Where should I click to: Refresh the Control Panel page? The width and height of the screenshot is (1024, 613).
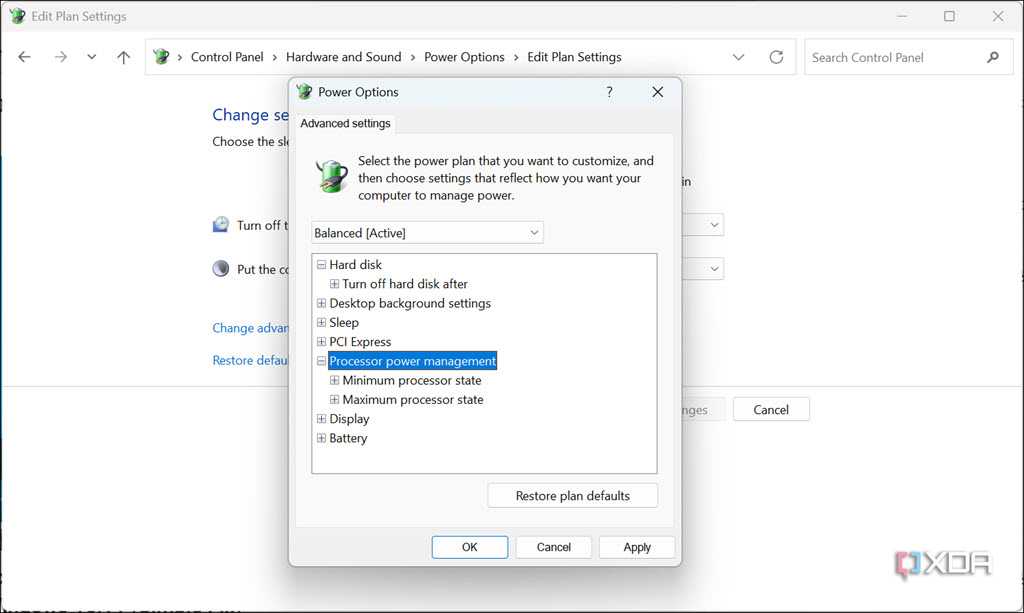tap(776, 57)
